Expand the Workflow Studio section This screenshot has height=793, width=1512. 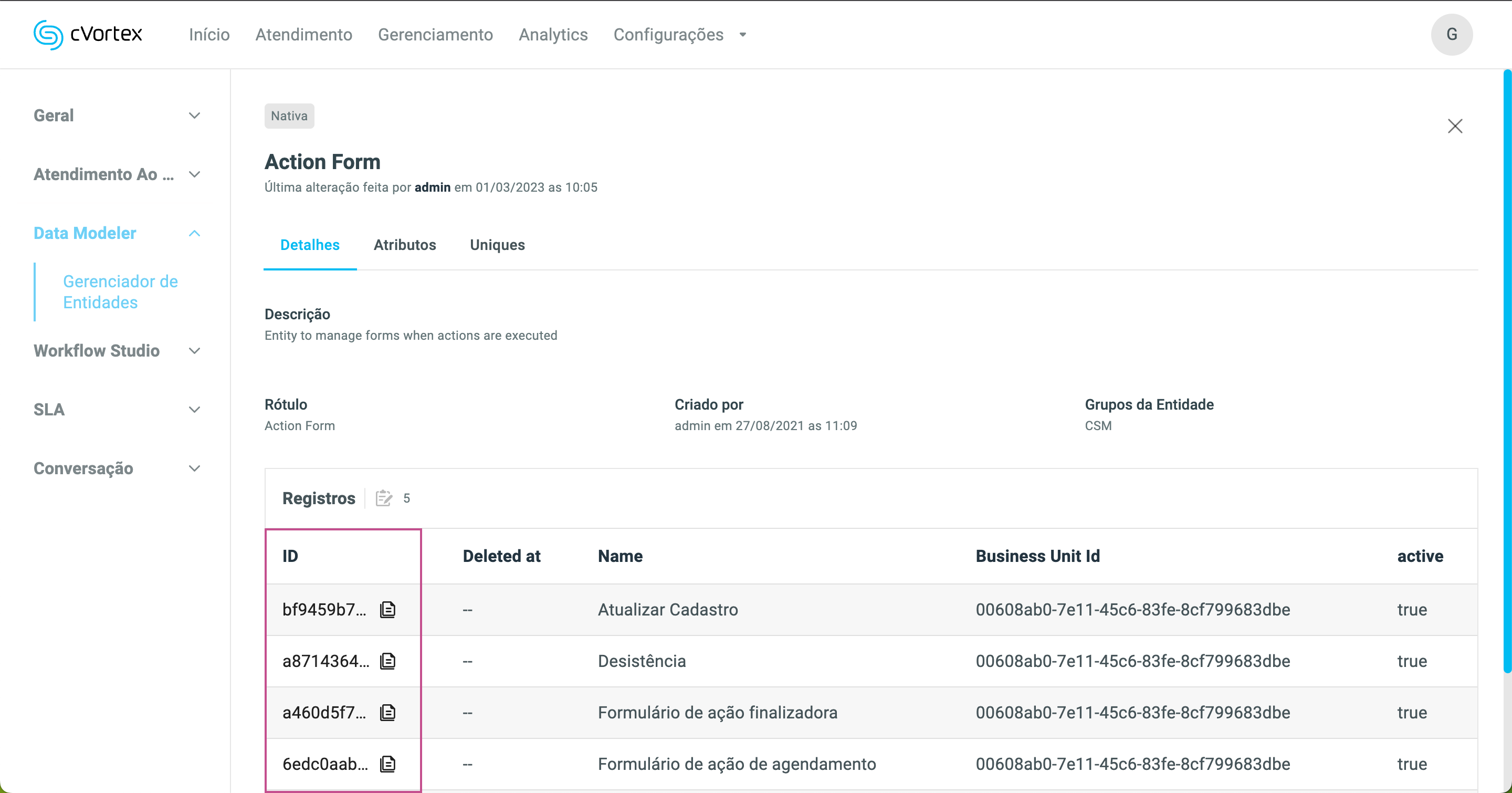coord(194,351)
